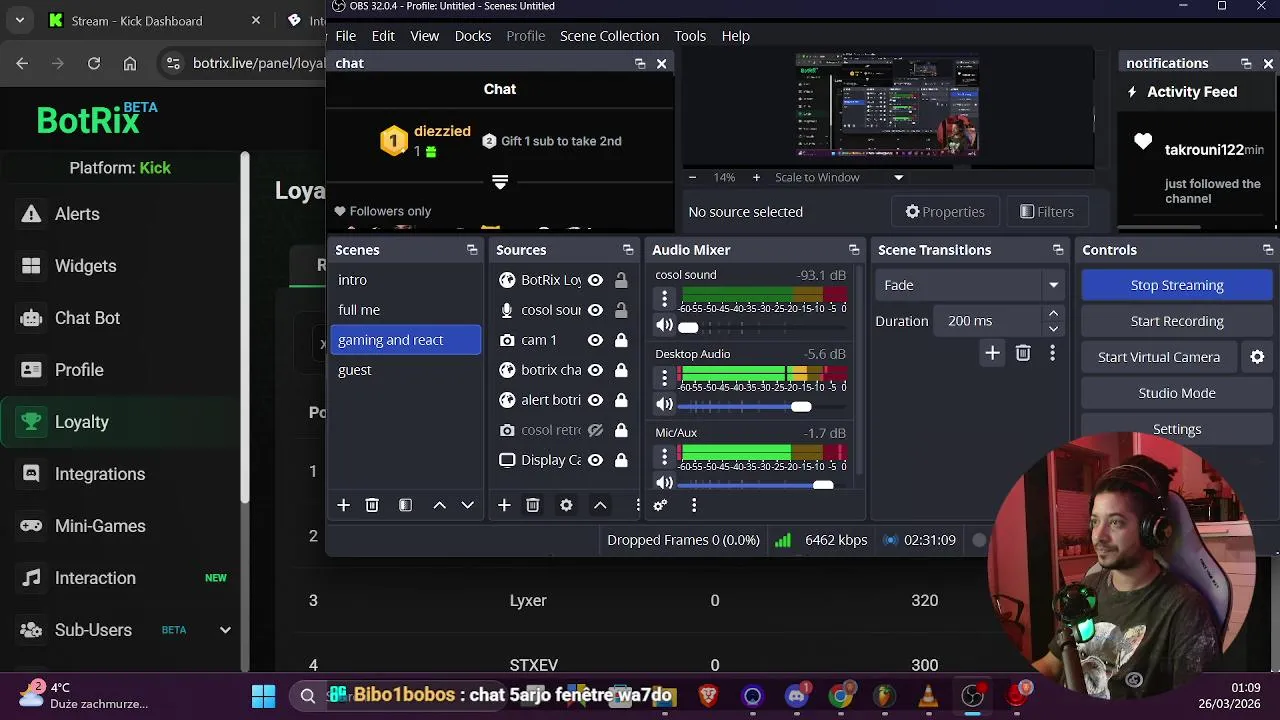Screen dimensions: 1280x720
Task: Float the Controls dock panel
Action: point(1268,250)
